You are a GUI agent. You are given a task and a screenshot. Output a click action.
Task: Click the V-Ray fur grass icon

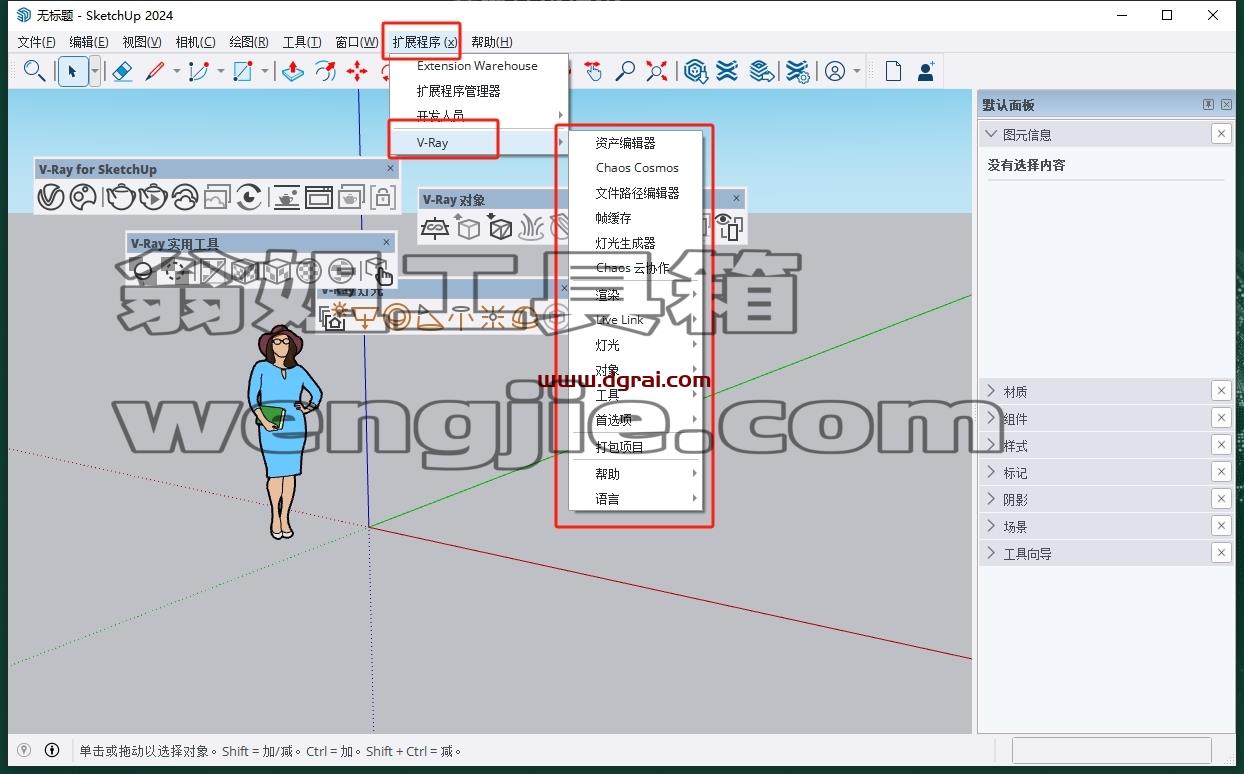click(531, 228)
